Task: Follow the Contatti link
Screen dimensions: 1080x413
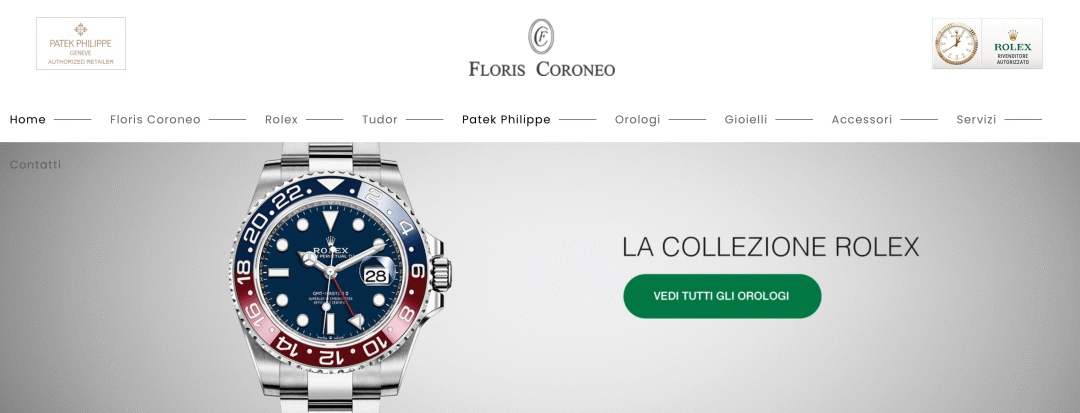Action: 35,165
